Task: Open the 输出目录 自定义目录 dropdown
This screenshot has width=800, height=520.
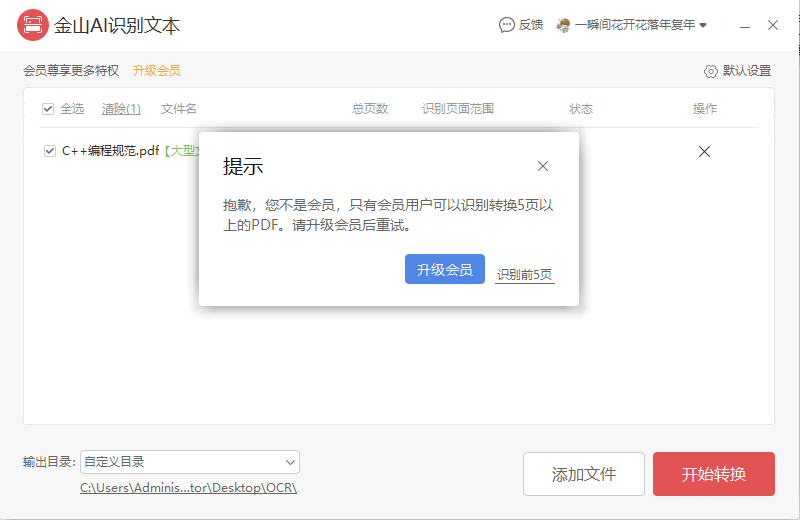Action: pyautogui.click(x=190, y=462)
